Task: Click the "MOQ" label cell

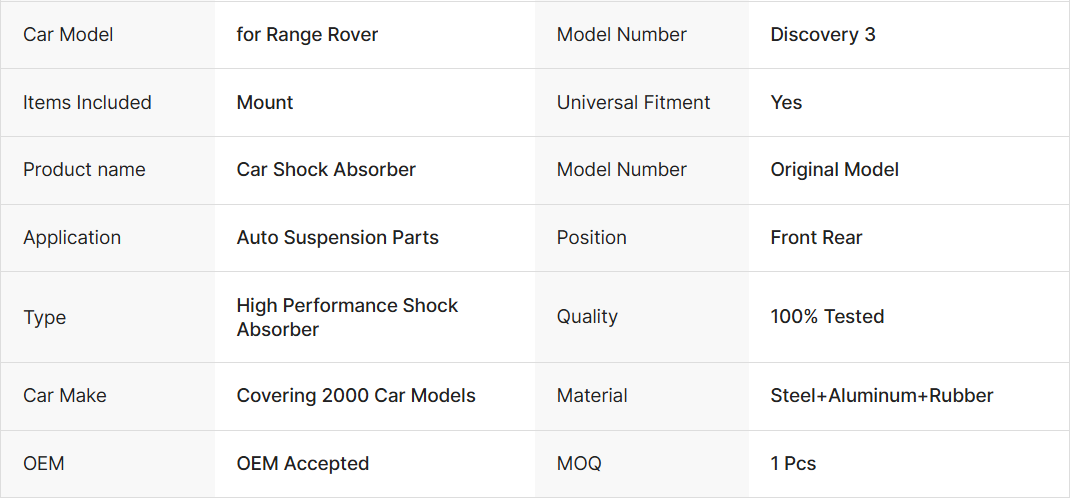Action: point(579,464)
